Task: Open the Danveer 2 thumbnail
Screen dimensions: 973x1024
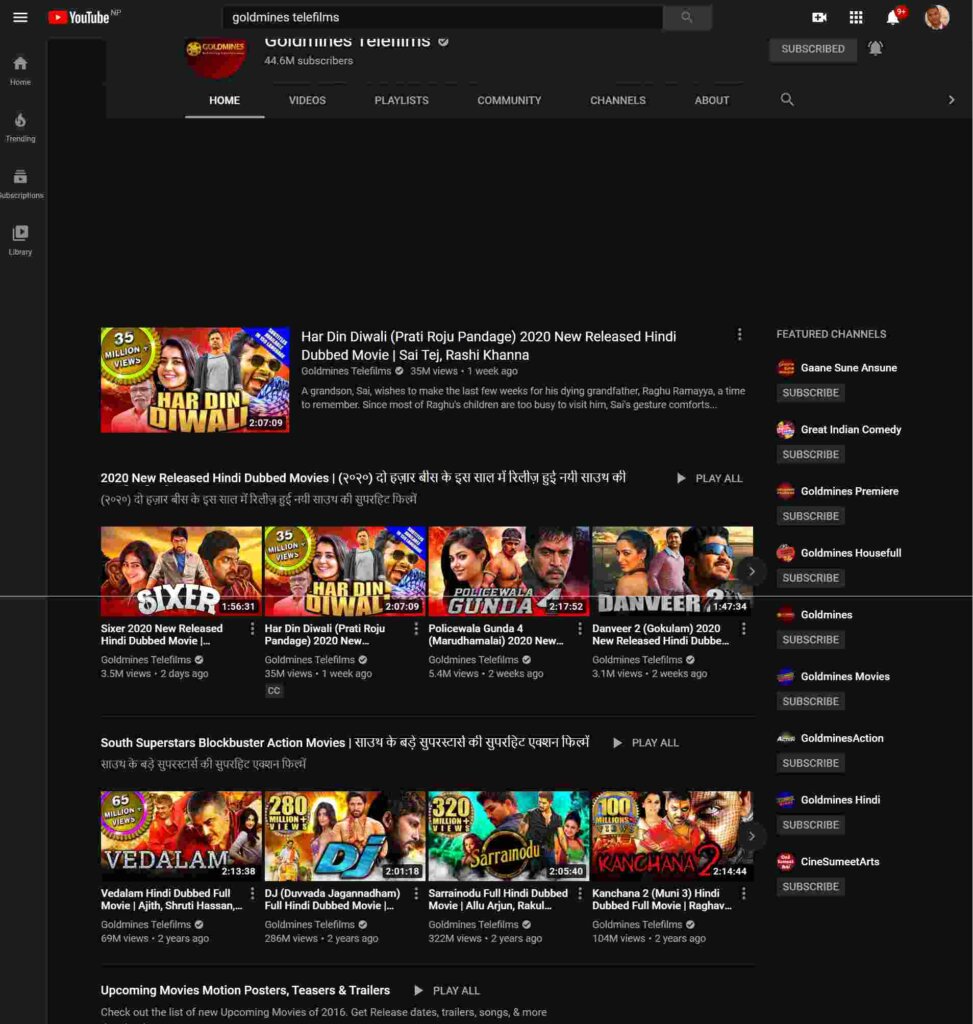Action: 673,571
